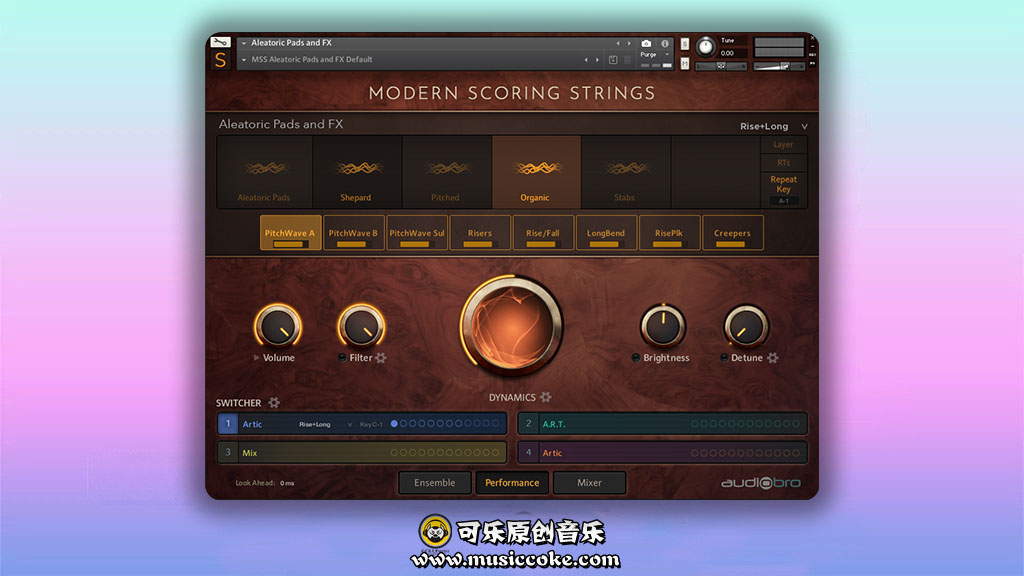Open Filter settings gear
The width and height of the screenshot is (1024, 576).
coord(381,358)
